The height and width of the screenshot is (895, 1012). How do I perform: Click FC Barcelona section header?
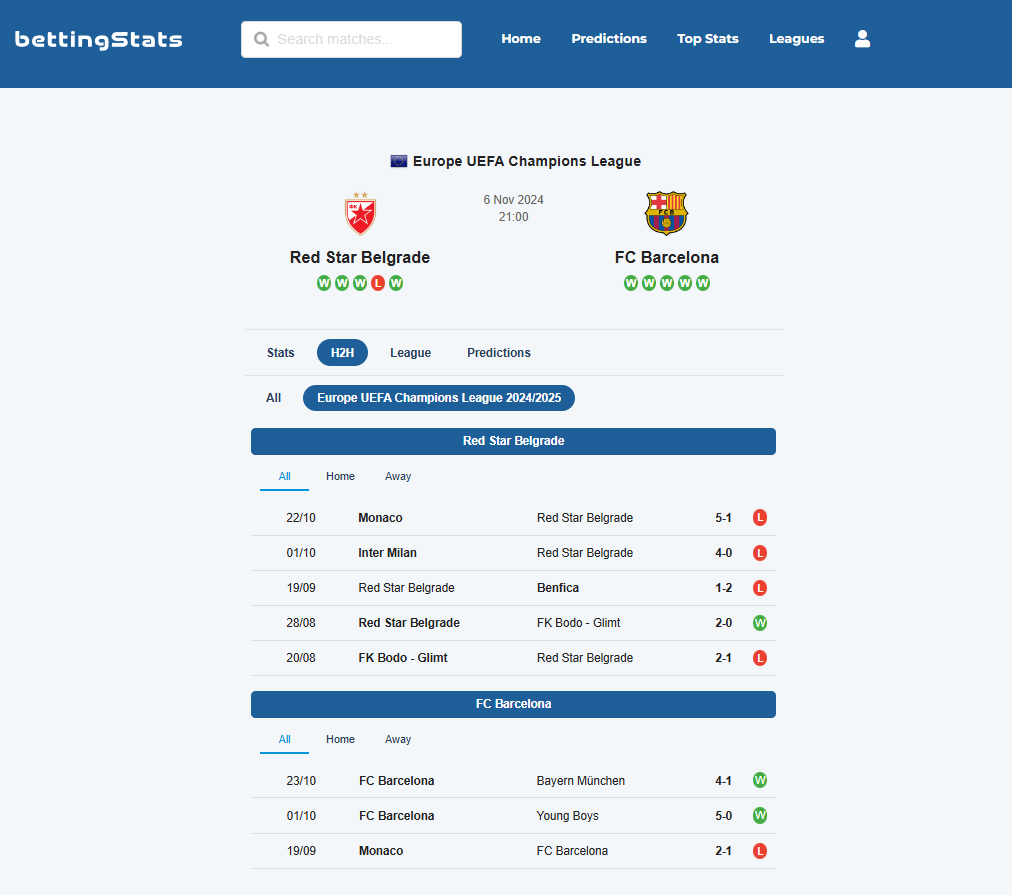coord(513,705)
